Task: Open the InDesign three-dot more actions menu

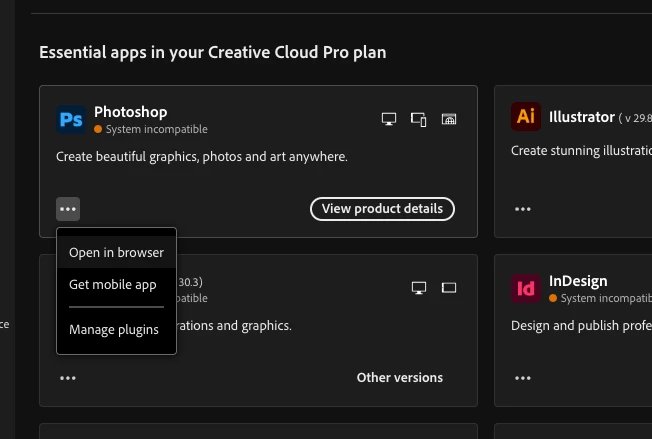Action: (523, 378)
